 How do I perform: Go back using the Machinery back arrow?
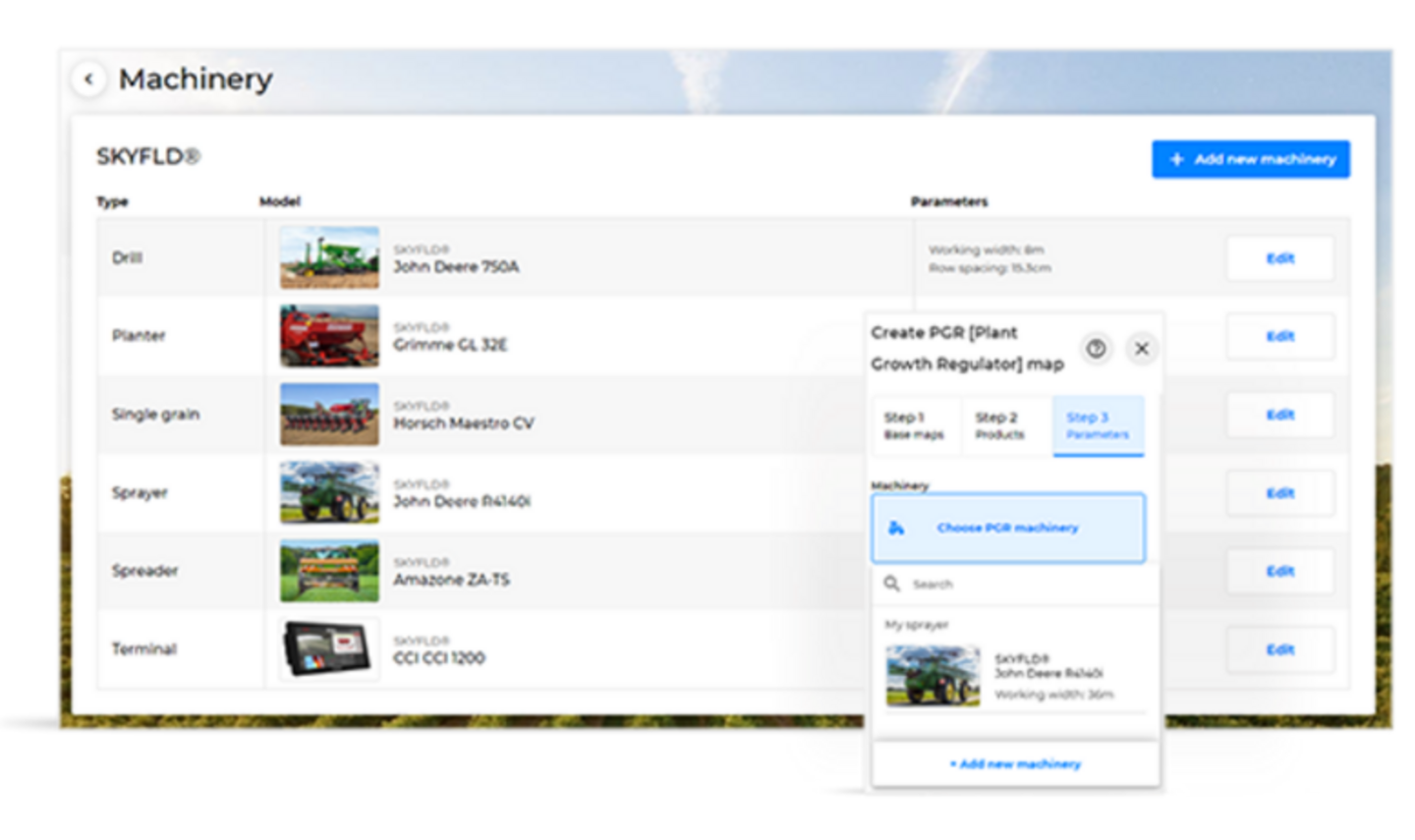coord(89,79)
